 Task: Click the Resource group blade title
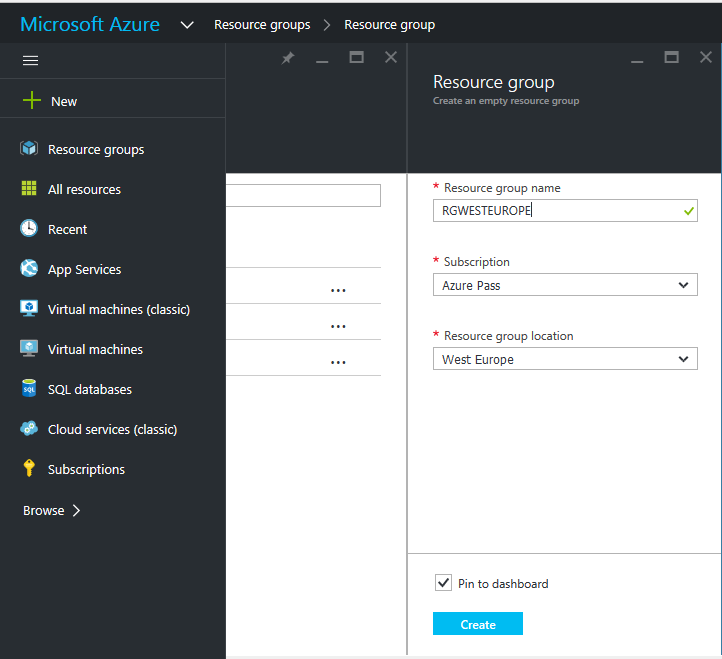[x=494, y=83]
